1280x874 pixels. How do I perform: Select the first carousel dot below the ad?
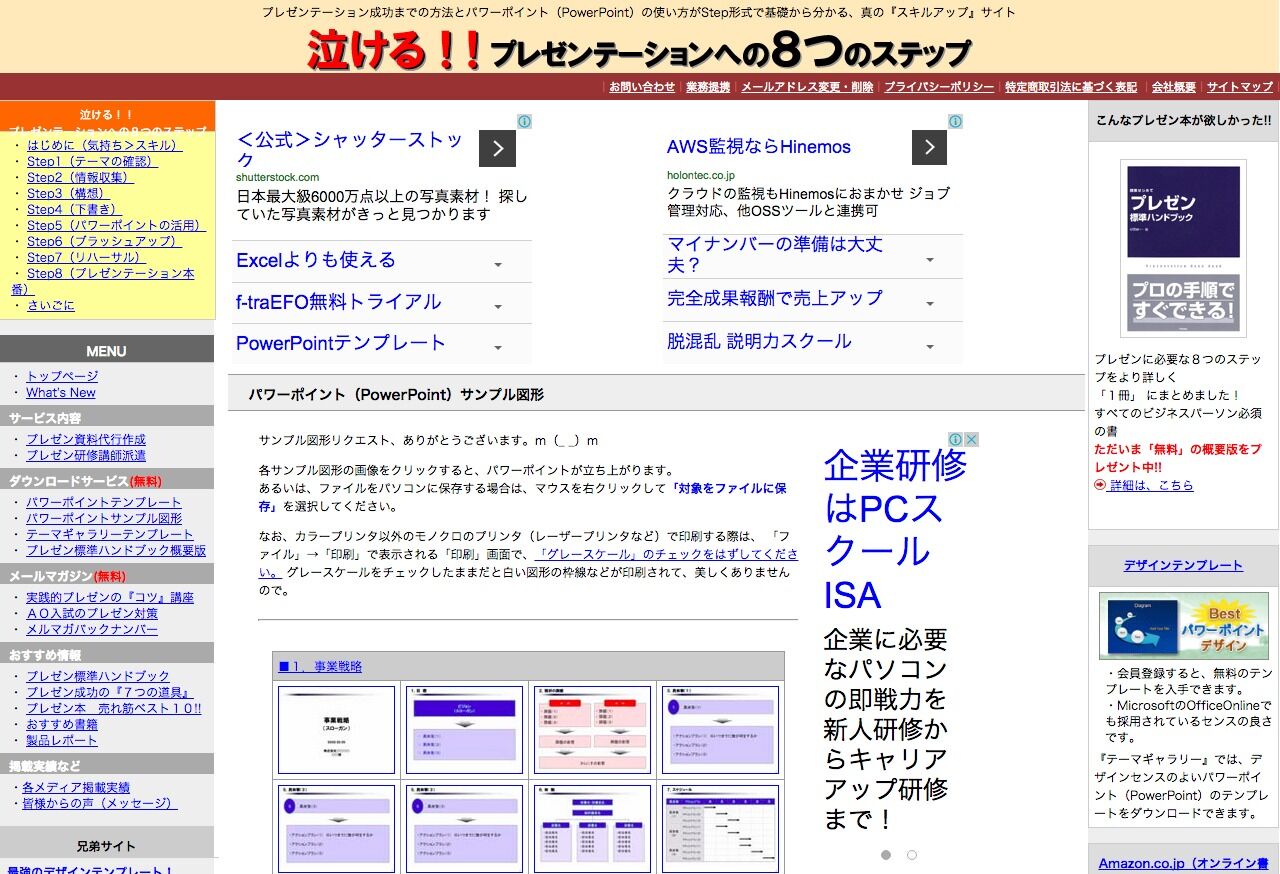tap(885, 855)
